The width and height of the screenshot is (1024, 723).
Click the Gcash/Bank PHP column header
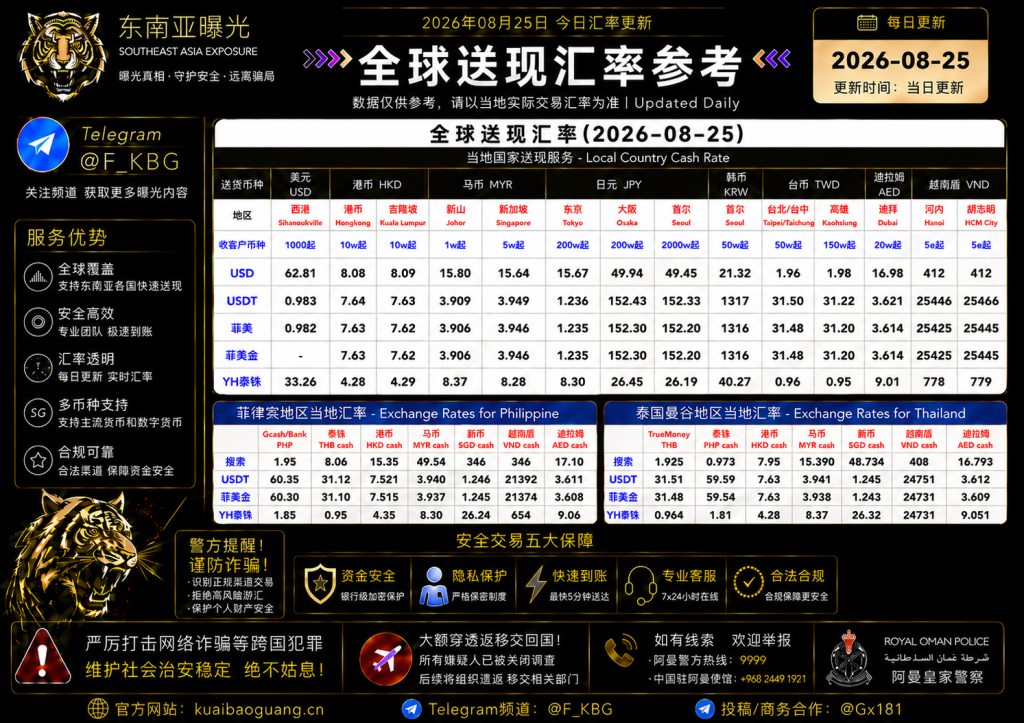click(285, 439)
